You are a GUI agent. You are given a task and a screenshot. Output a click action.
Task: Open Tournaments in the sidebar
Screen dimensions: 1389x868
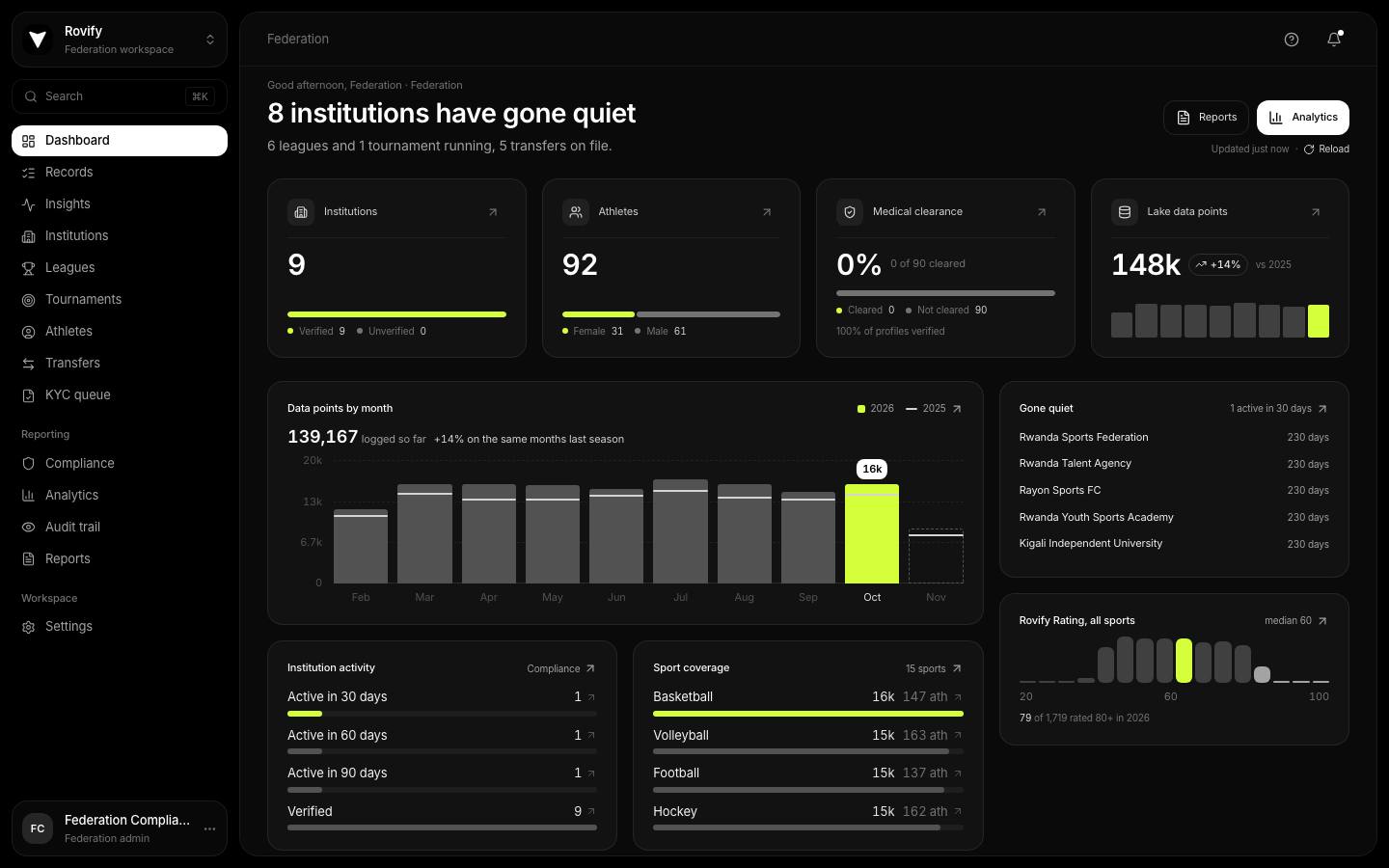point(120,300)
